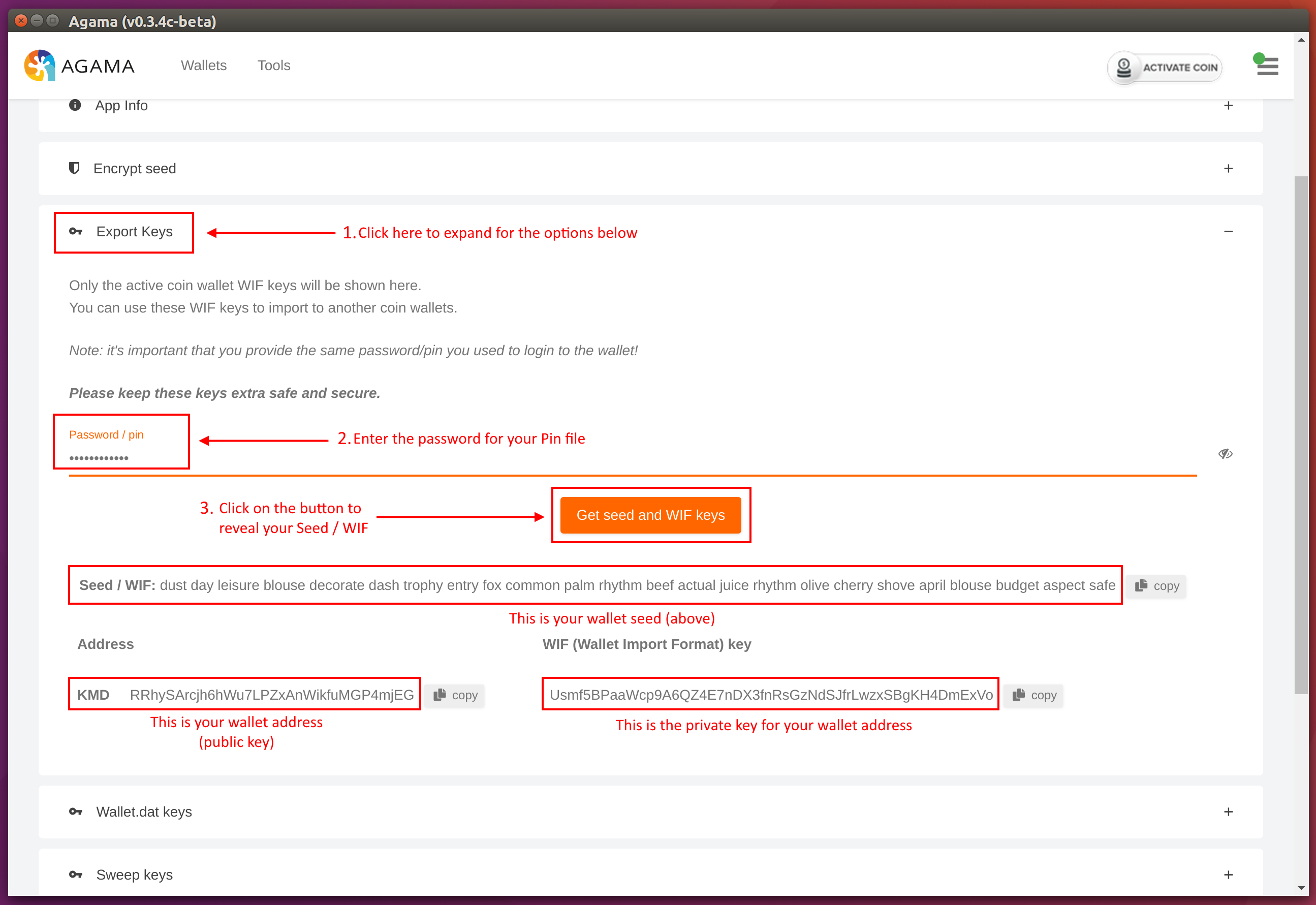
Task: Copy the KMD wallet address
Action: pyautogui.click(x=455, y=695)
